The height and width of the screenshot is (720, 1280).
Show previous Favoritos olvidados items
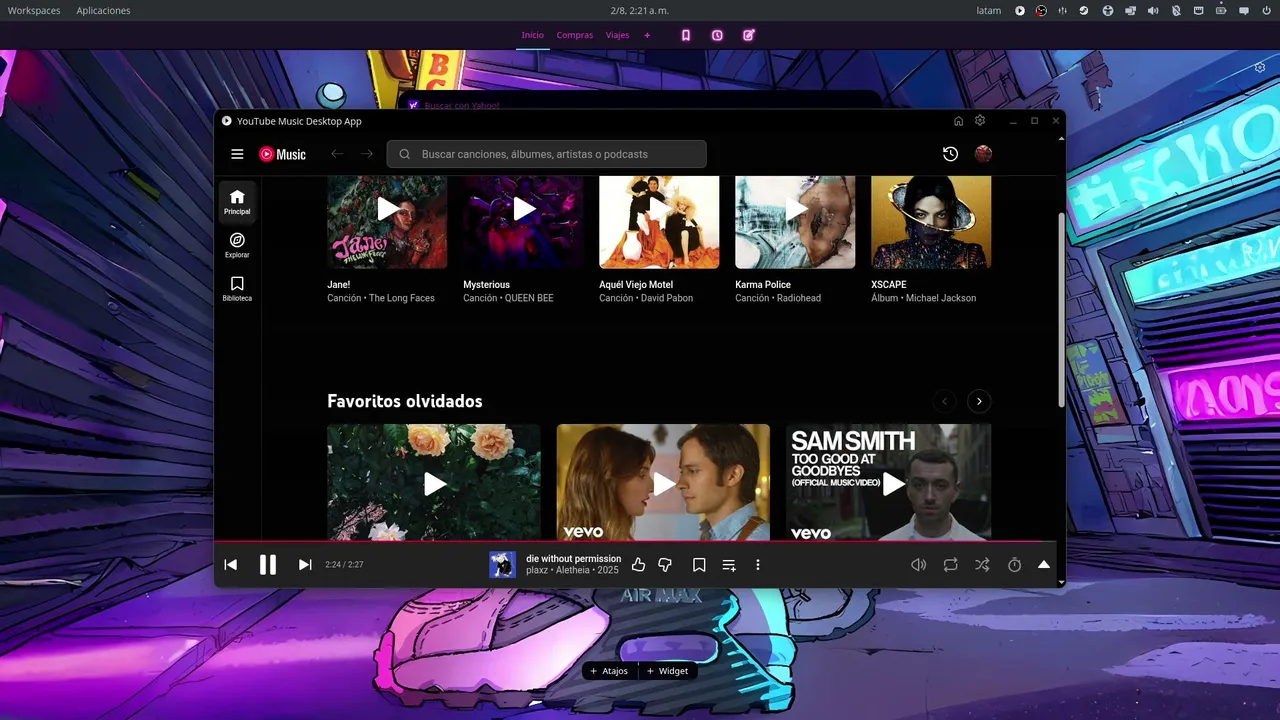(x=944, y=401)
